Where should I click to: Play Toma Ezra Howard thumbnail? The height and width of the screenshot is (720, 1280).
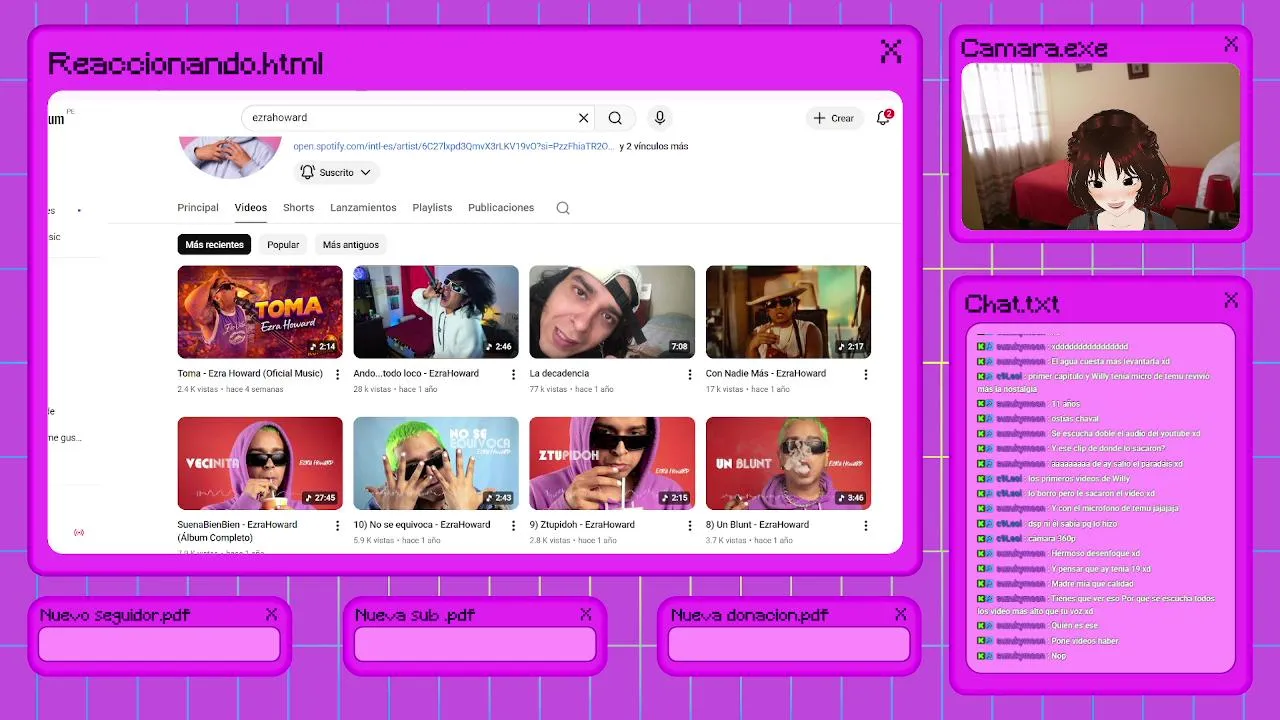pyautogui.click(x=260, y=312)
